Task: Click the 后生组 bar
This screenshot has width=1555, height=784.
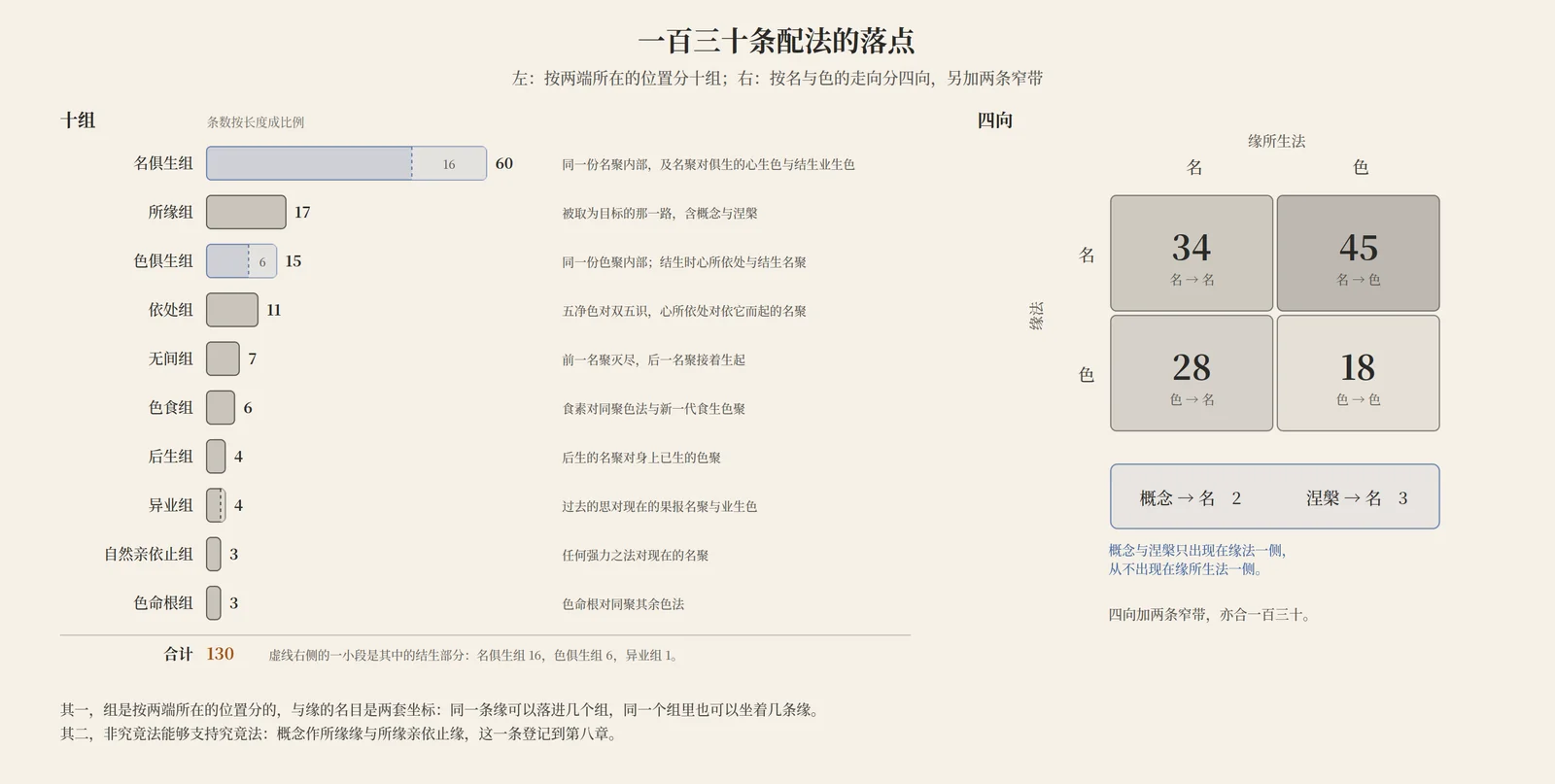Action: 216,457
